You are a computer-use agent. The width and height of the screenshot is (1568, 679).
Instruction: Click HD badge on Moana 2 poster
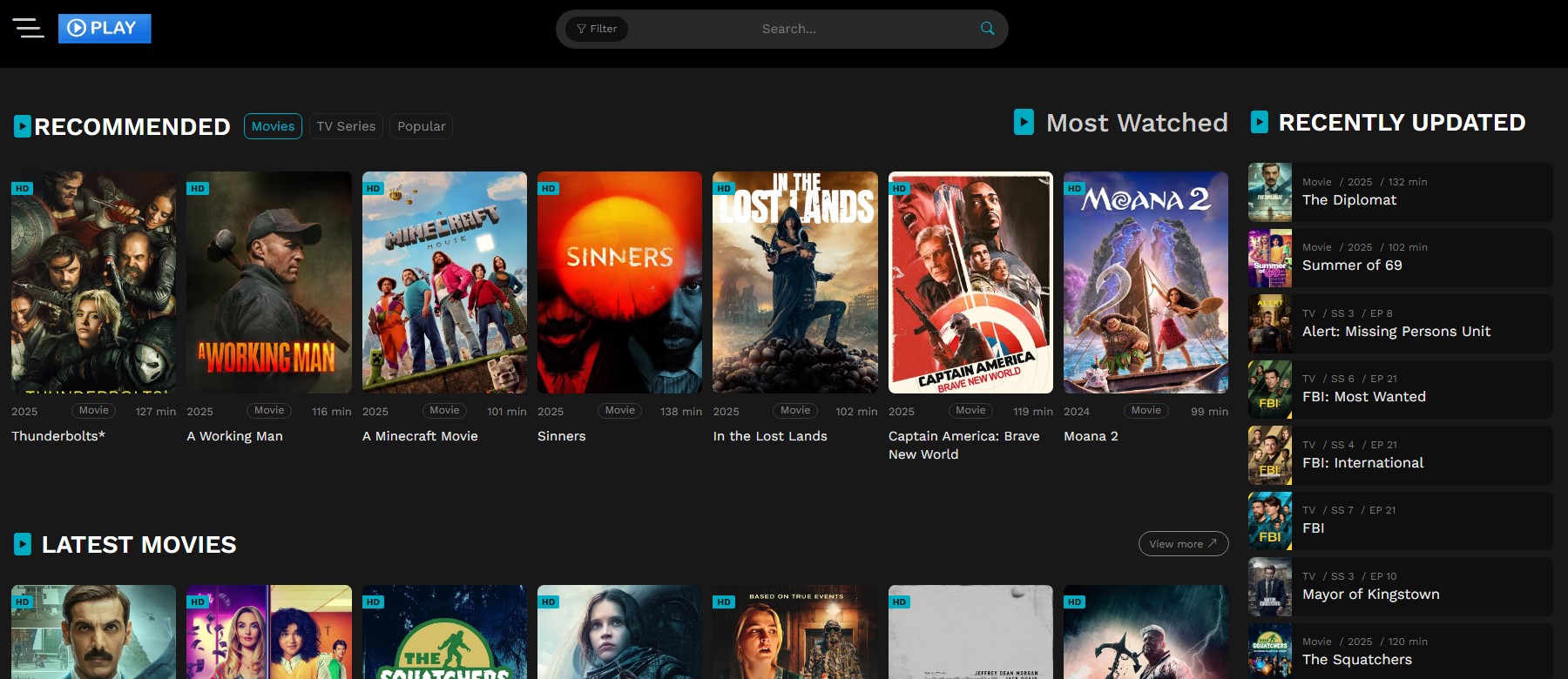(1074, 188)
